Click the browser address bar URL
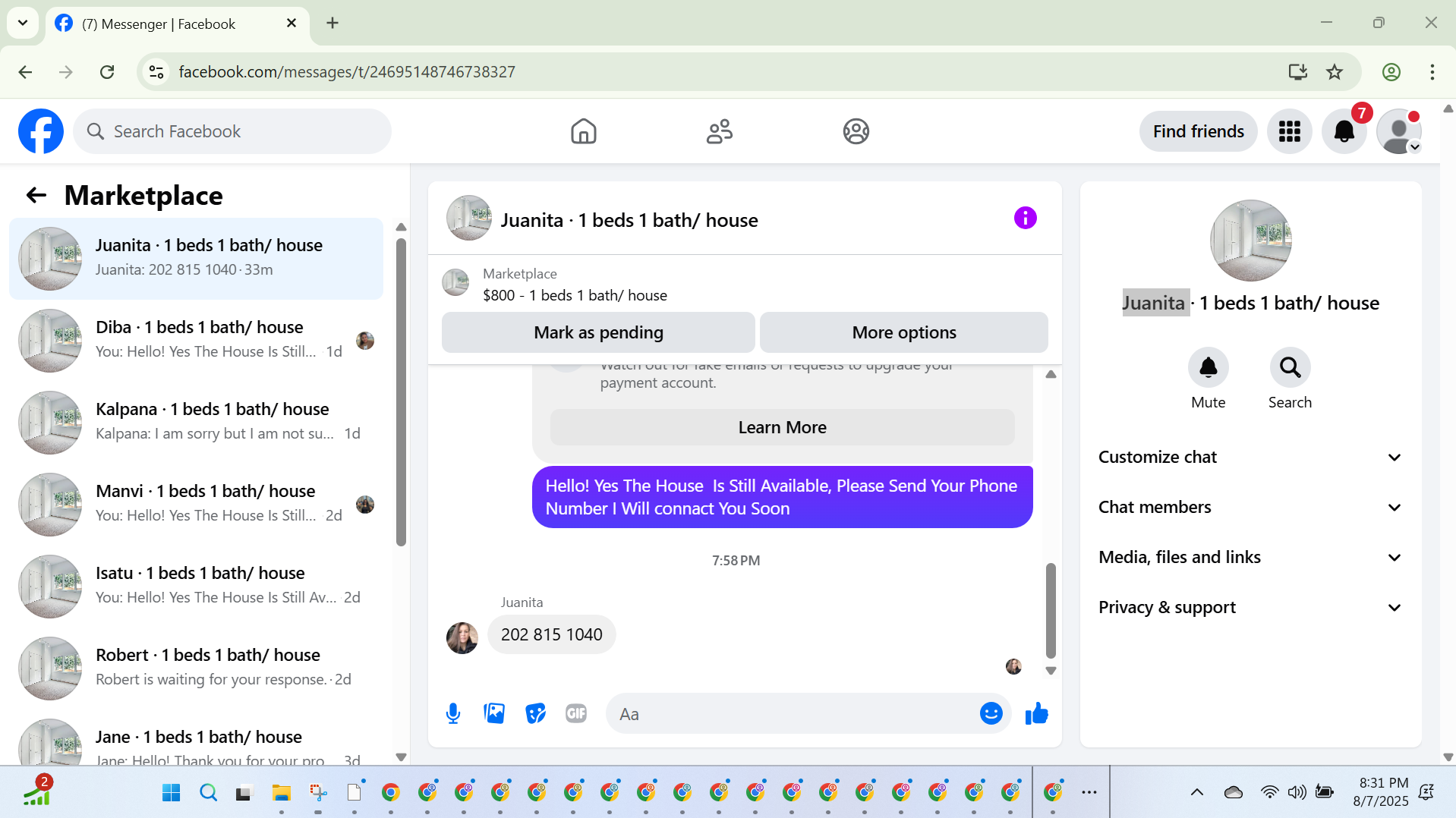This screenshot has width=1456, height=818. [347, 72]
